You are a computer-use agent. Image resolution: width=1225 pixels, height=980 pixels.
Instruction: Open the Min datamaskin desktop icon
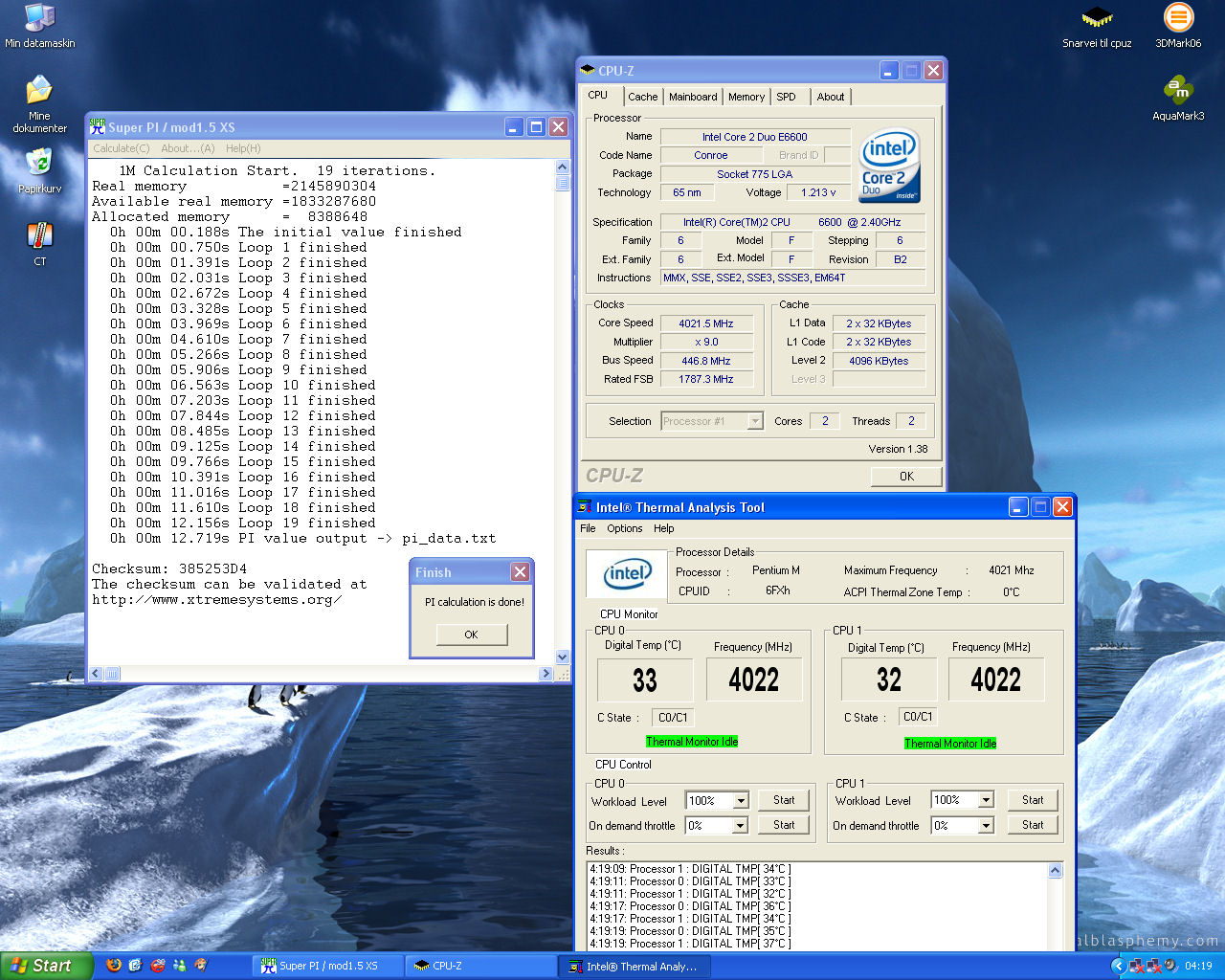(x=39, y=26)
